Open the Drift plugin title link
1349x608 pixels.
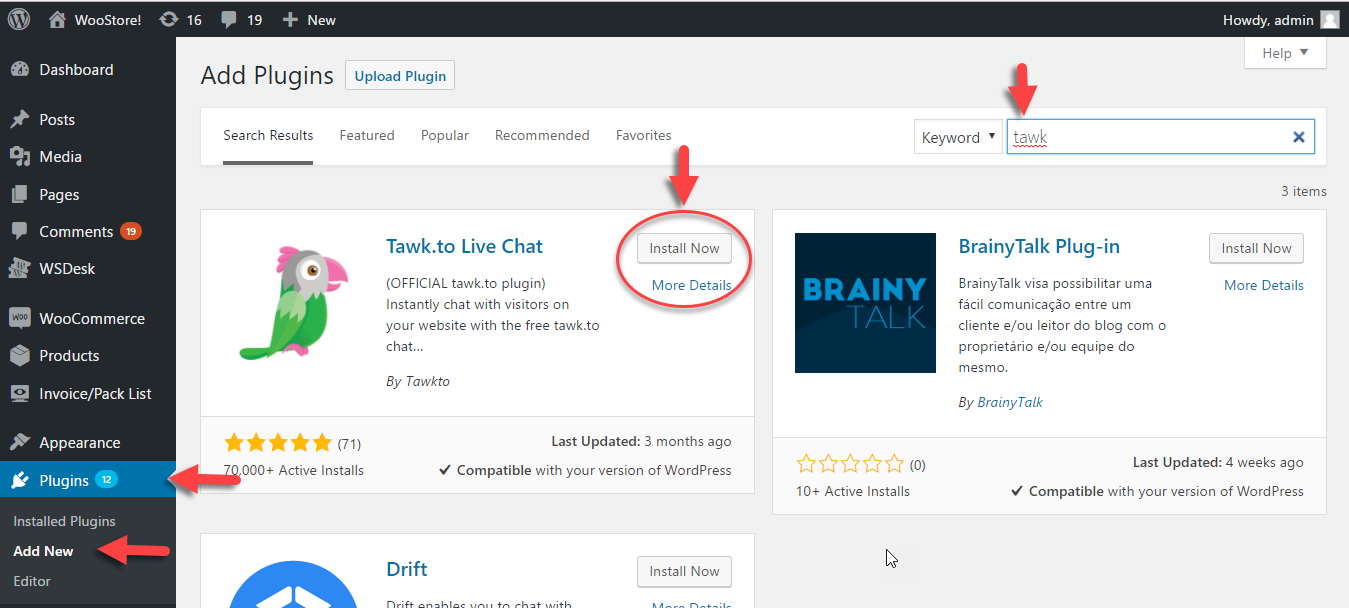tap(407, 569)
